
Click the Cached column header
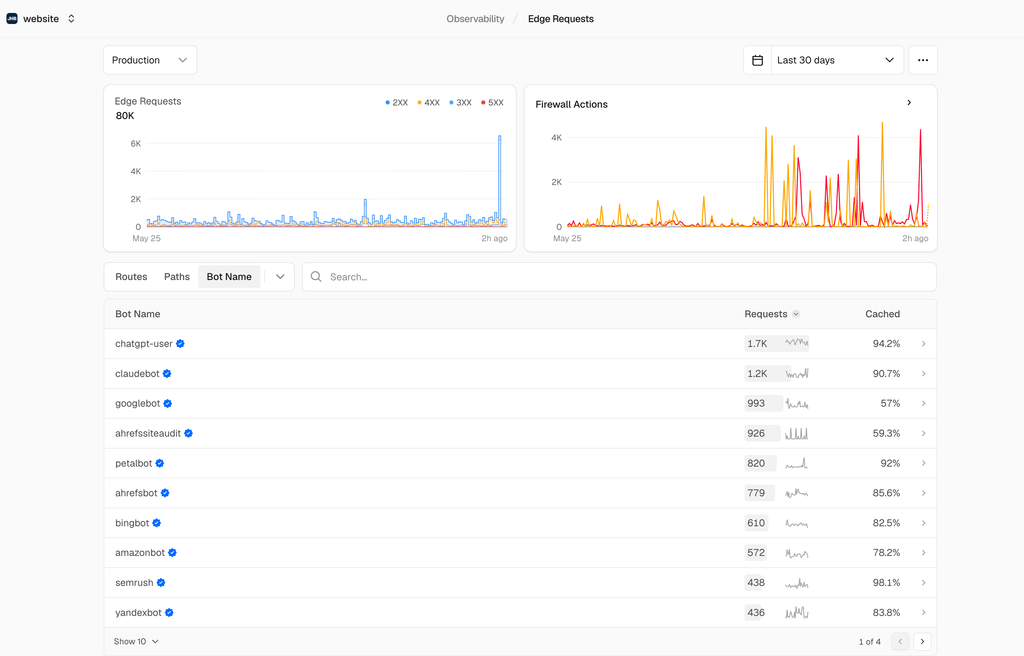(882, 314)
